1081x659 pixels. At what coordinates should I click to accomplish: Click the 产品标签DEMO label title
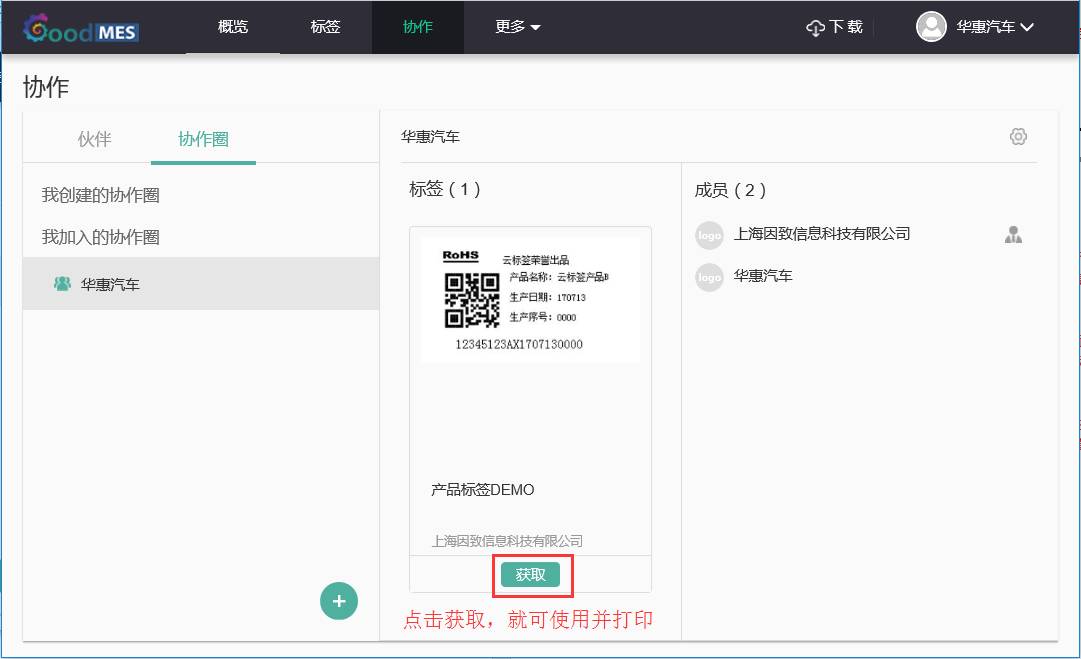(x=483, y=489)
